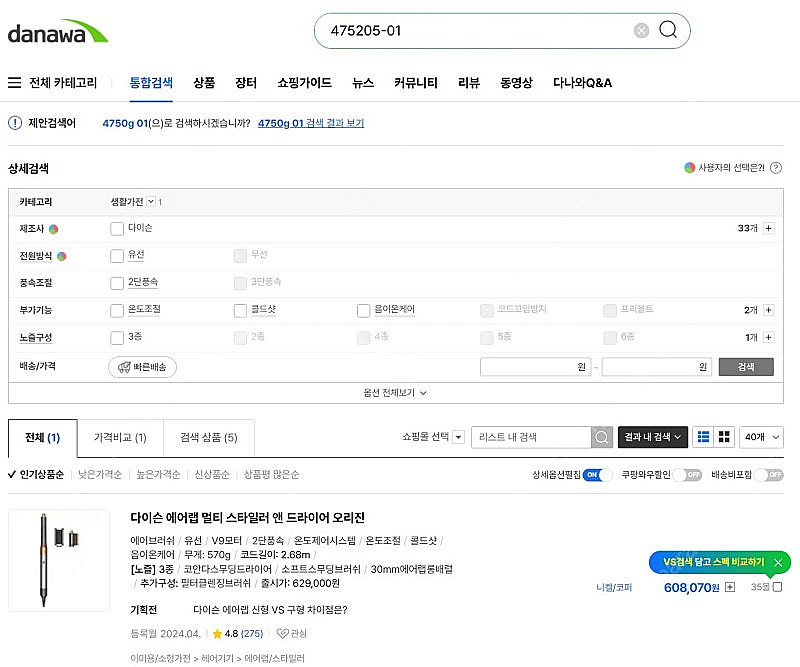The height and width of the screenshot is (667, 800).
Task: Sort by 높은가격순
Action: pyautogui.click(x=158, y=475)
